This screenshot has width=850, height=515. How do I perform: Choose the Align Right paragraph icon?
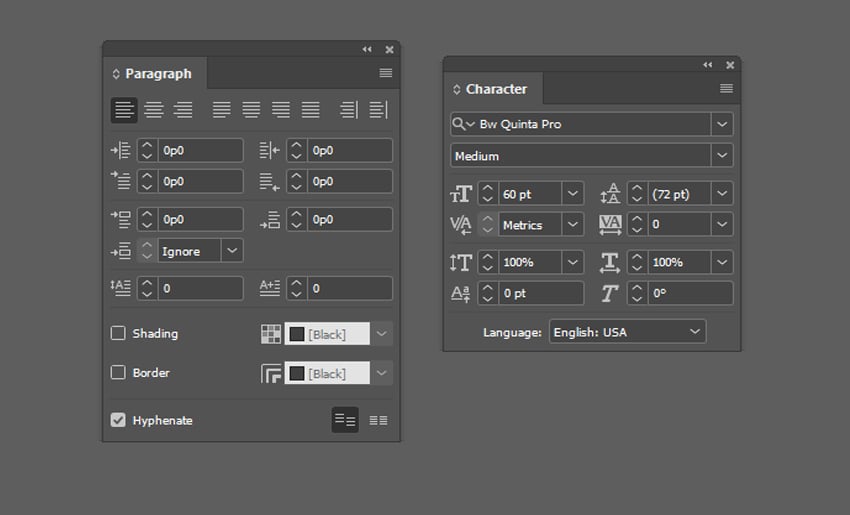[x=183, y=110]
